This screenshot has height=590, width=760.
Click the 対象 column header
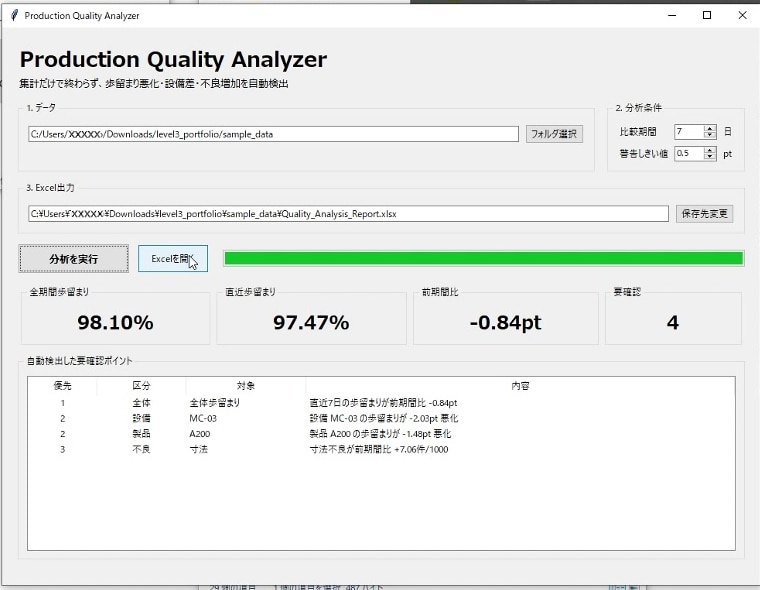pyautogui.click(x=246, y=386)
